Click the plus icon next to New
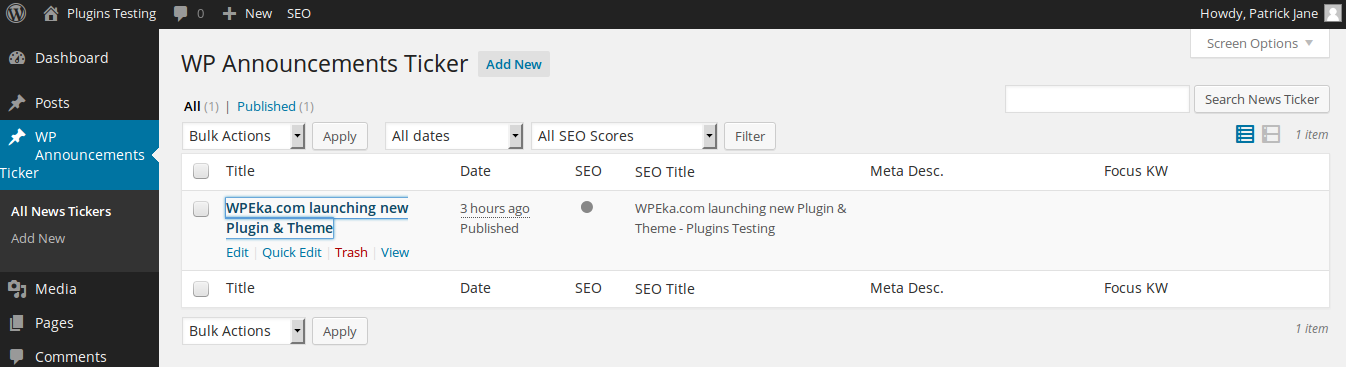1346x367 pixels. (x=229, y=14)
